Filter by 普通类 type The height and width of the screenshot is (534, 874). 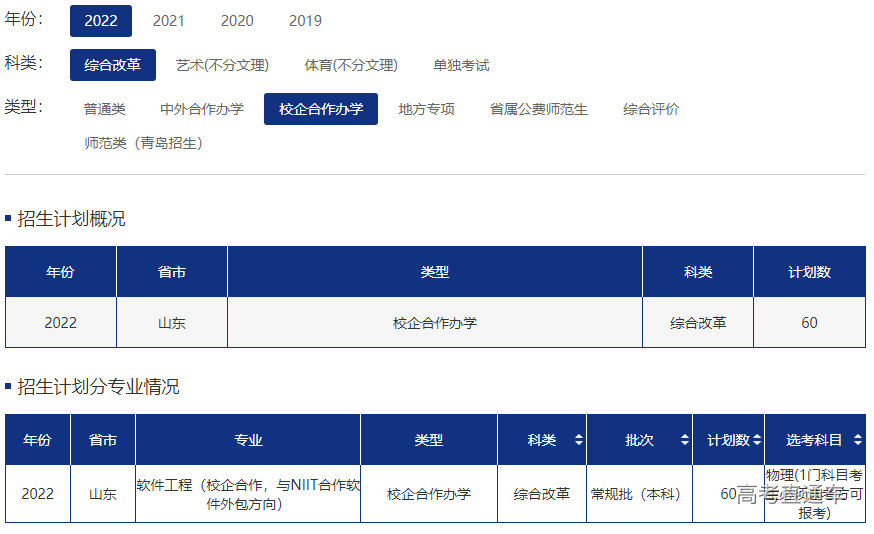[x=105, y=109]
